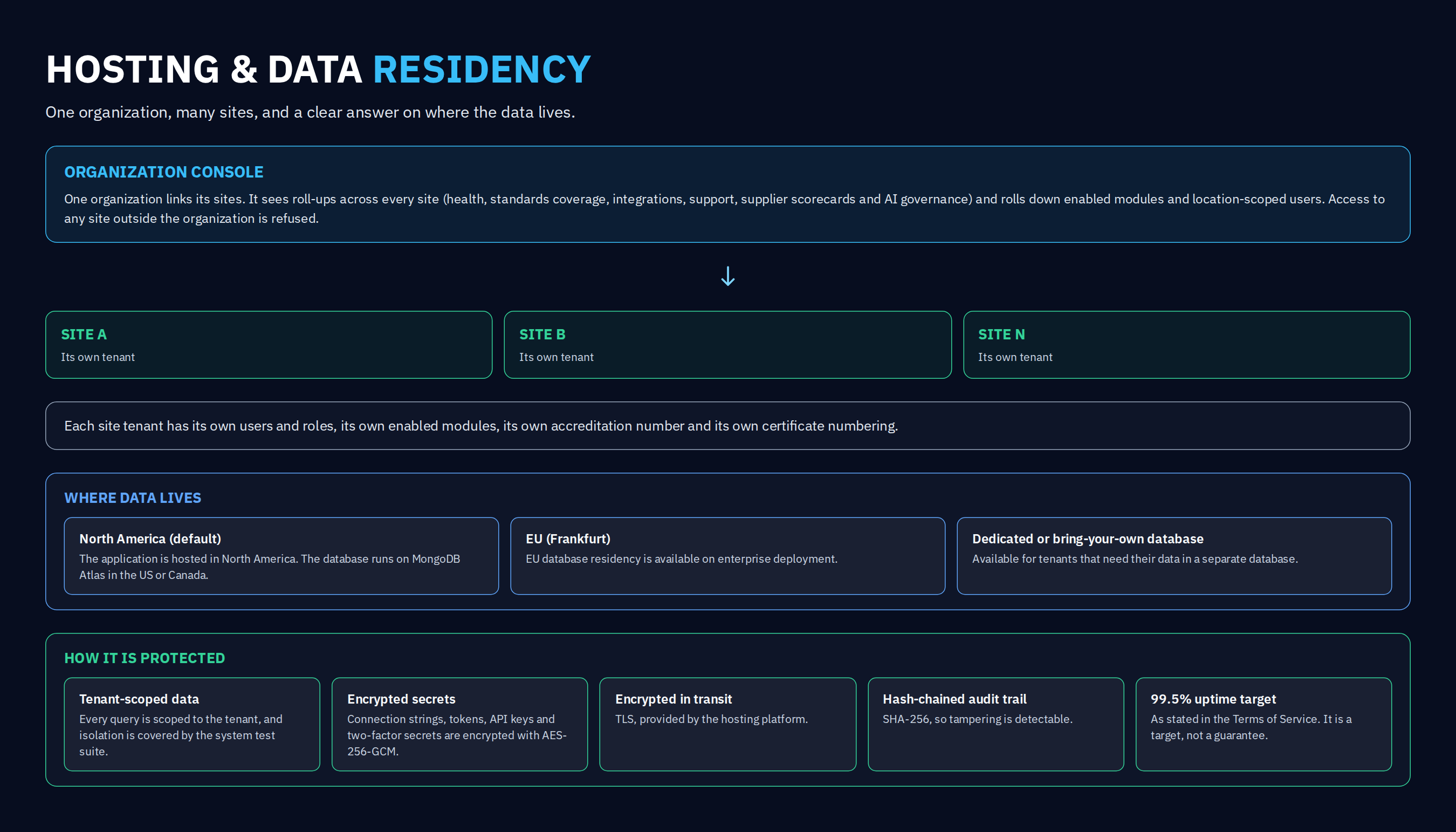Click the 'Dedicated or bring-your-own database' title
The width and height of the screenshot is (1456, 832).
pyautogui.click(x=1088, y=539)
